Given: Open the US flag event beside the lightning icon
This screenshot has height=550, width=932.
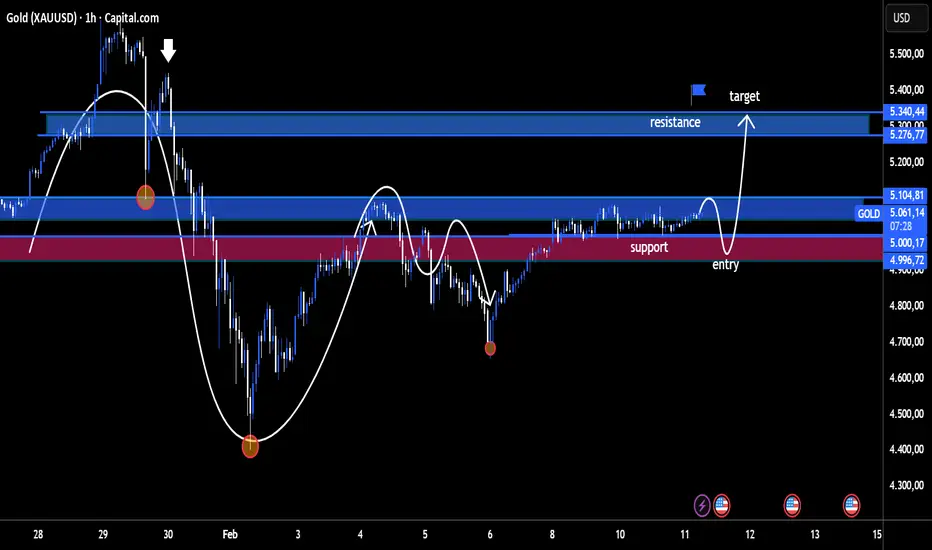Looking at the screenshot, I should (x=722, y=505).
